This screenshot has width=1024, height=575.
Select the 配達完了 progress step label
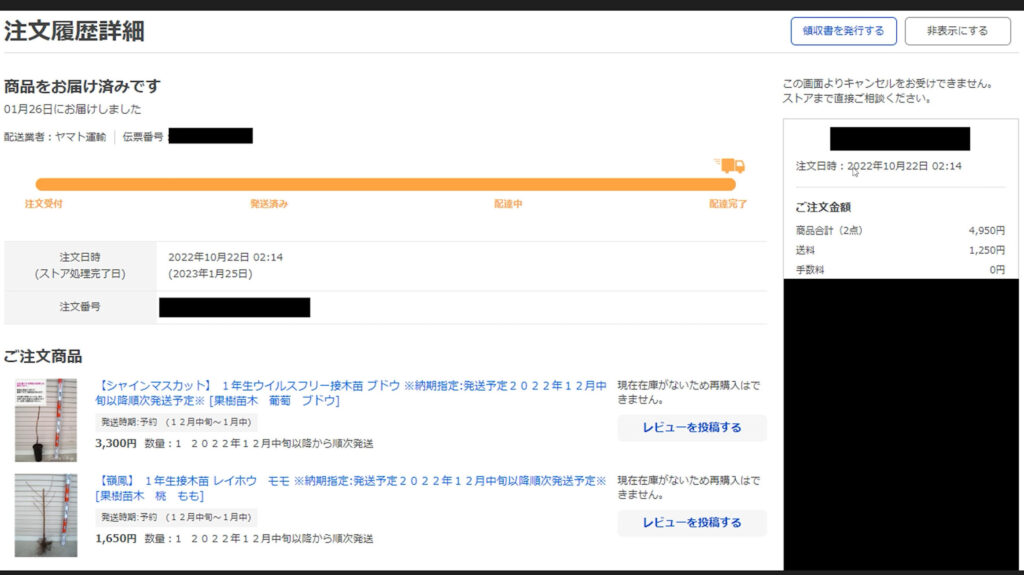[x=727, y=204]
